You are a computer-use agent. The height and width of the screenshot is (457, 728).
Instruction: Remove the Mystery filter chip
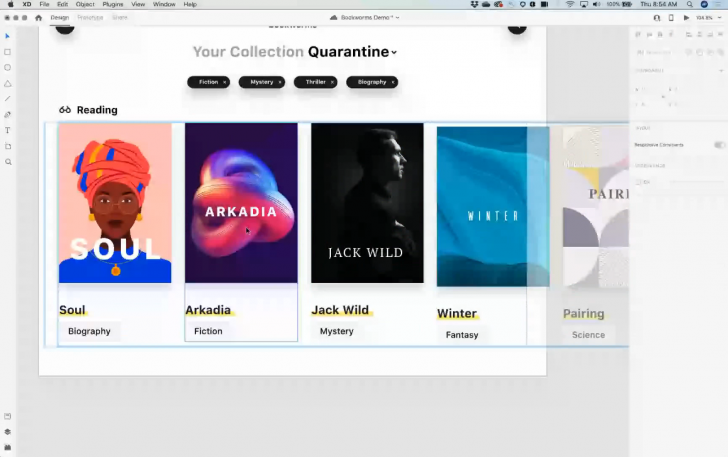click(280, 82)
